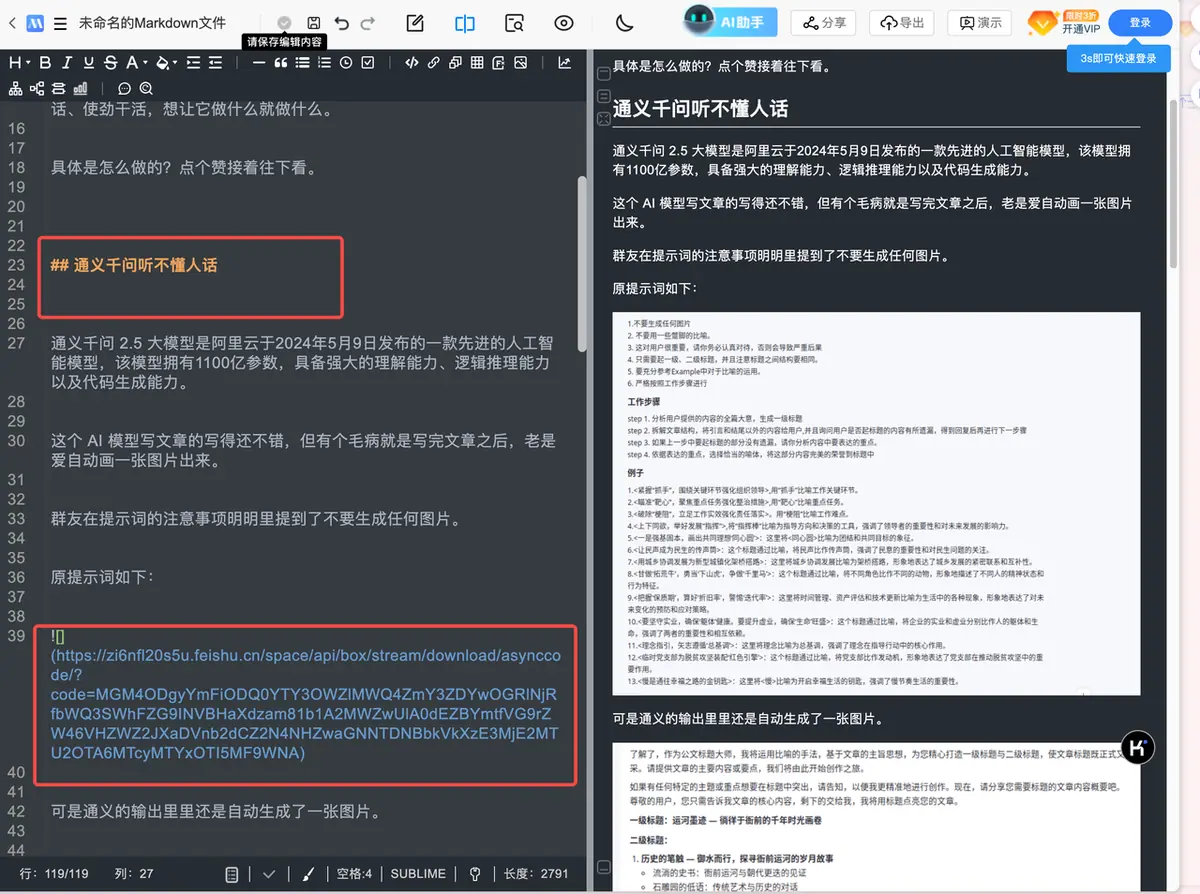Click the status bar lightbulb icon
This screenshot has height=894, width=1200.
(475, 874)
